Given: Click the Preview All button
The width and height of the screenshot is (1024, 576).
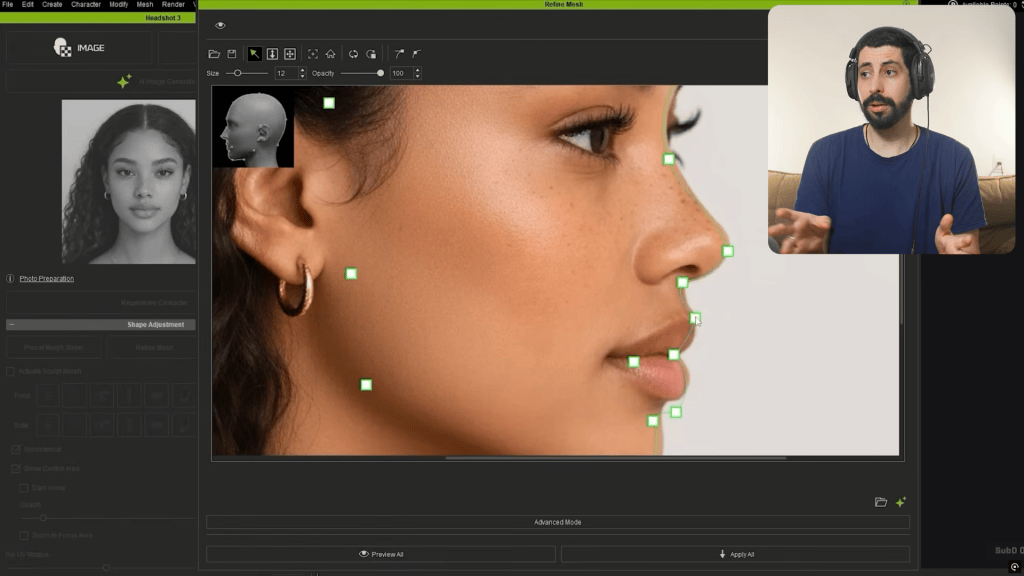Looking at the screenshot, I should click(381, 554).
